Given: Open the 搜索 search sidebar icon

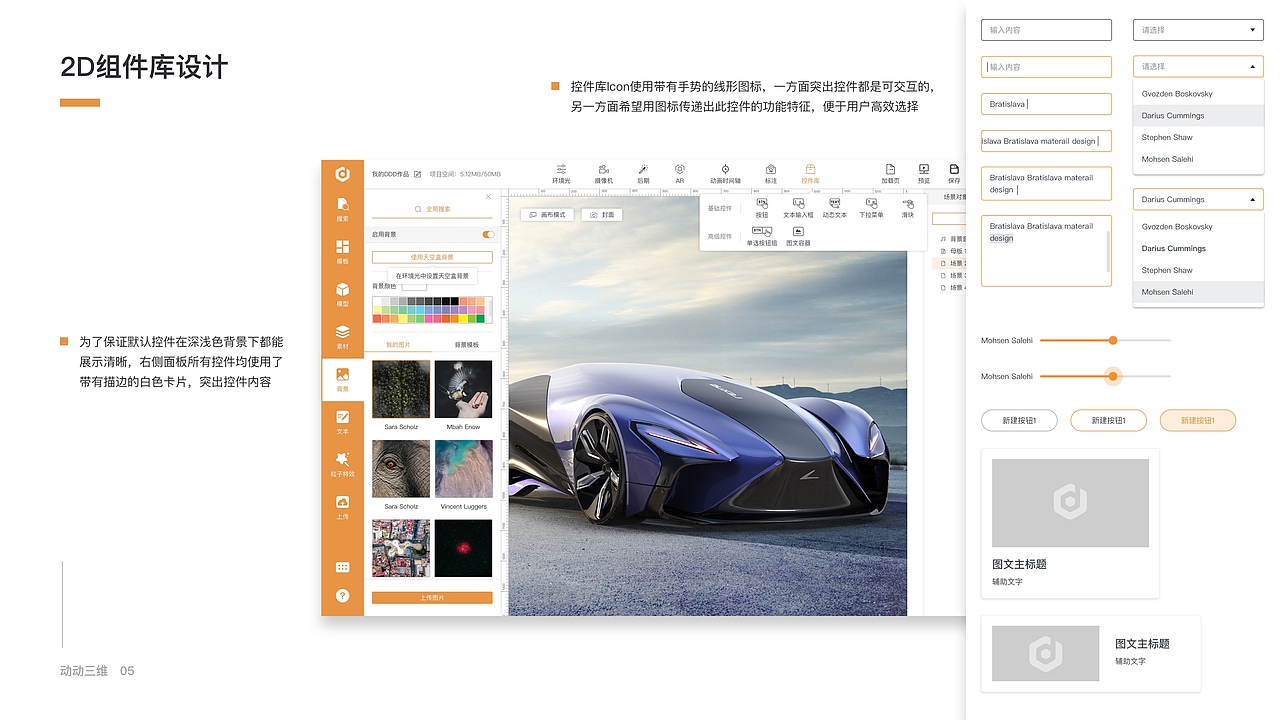Looking at the screenshot, I should coord(342,209).
